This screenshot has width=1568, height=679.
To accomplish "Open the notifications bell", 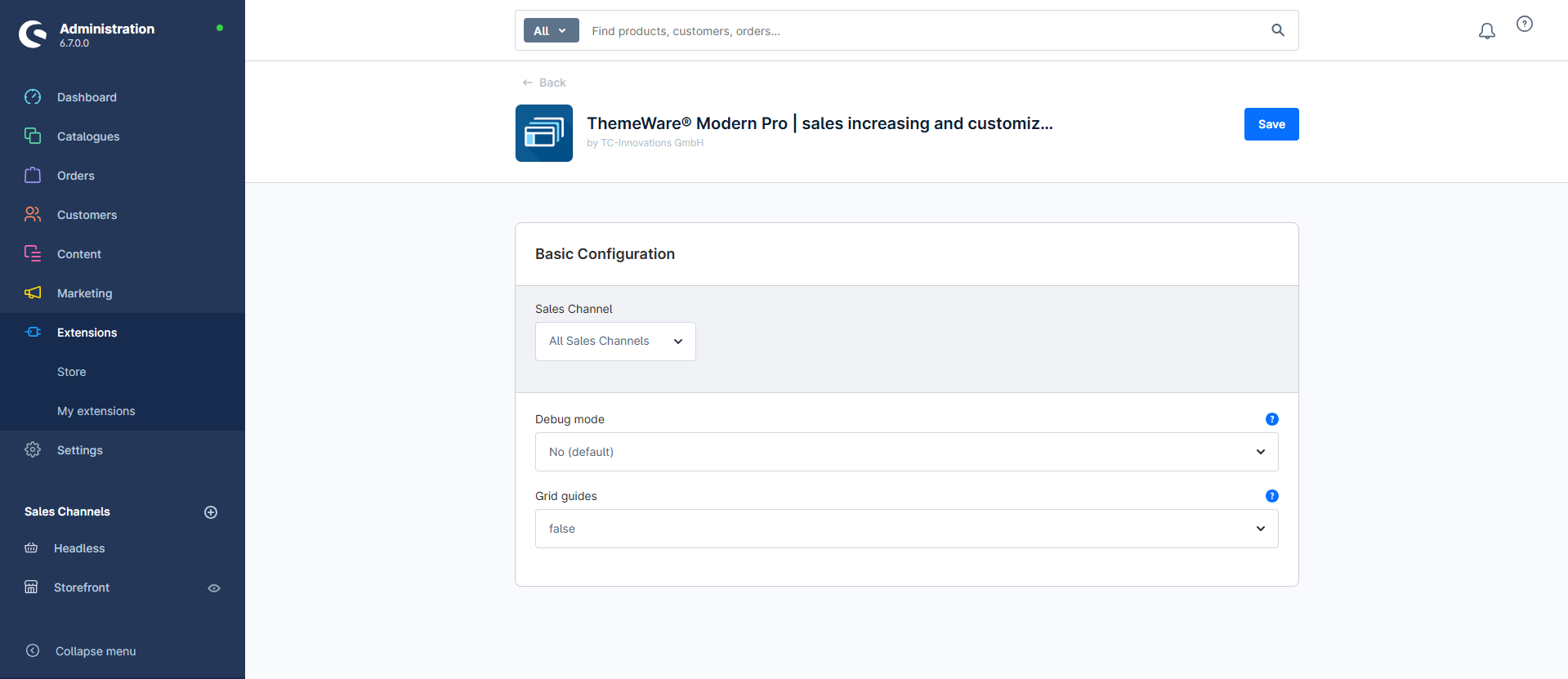I will pos(1487,31).
